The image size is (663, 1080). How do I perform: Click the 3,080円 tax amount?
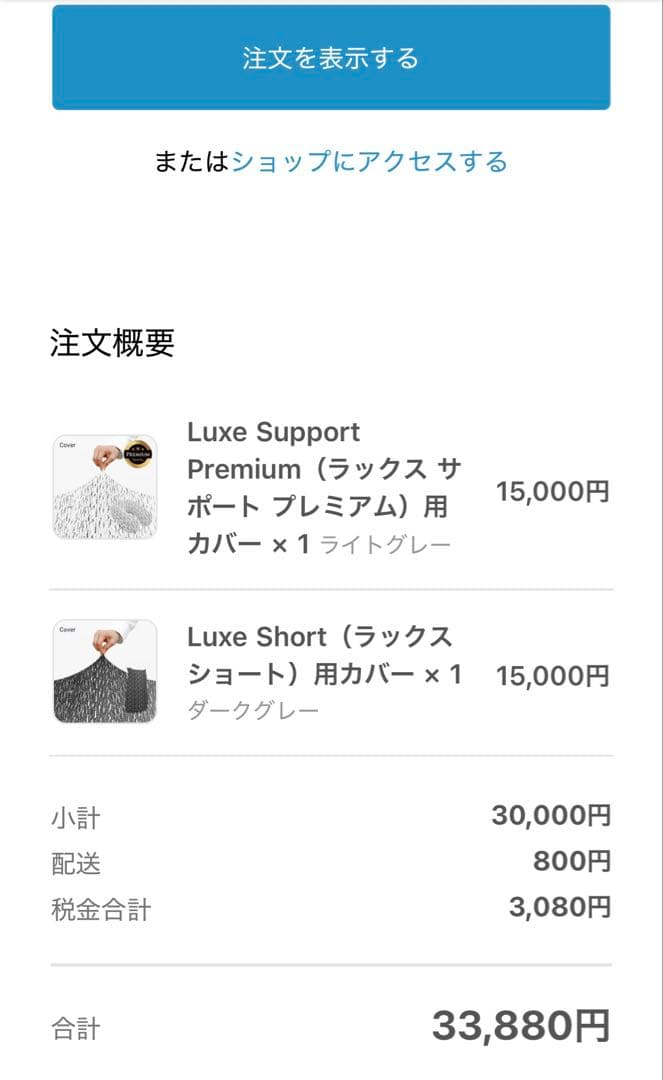(x=556, y=908)
